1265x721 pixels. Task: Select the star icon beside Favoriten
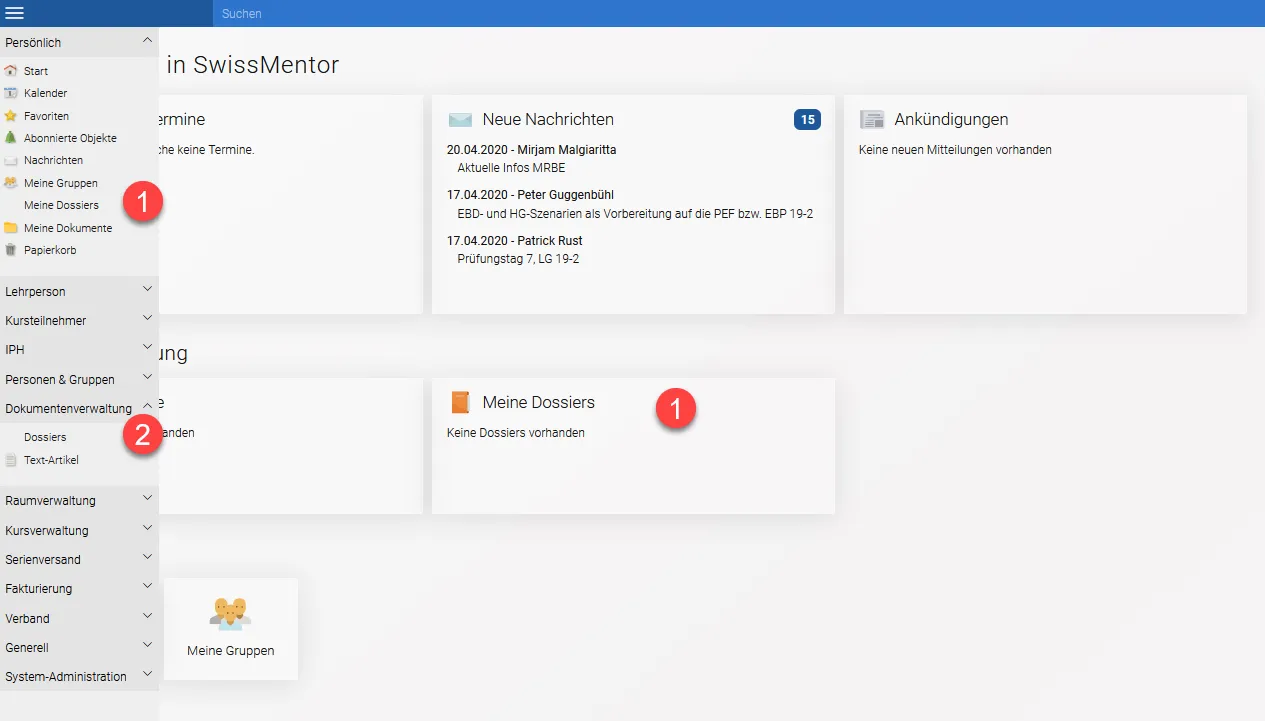(x=11, y=116)
